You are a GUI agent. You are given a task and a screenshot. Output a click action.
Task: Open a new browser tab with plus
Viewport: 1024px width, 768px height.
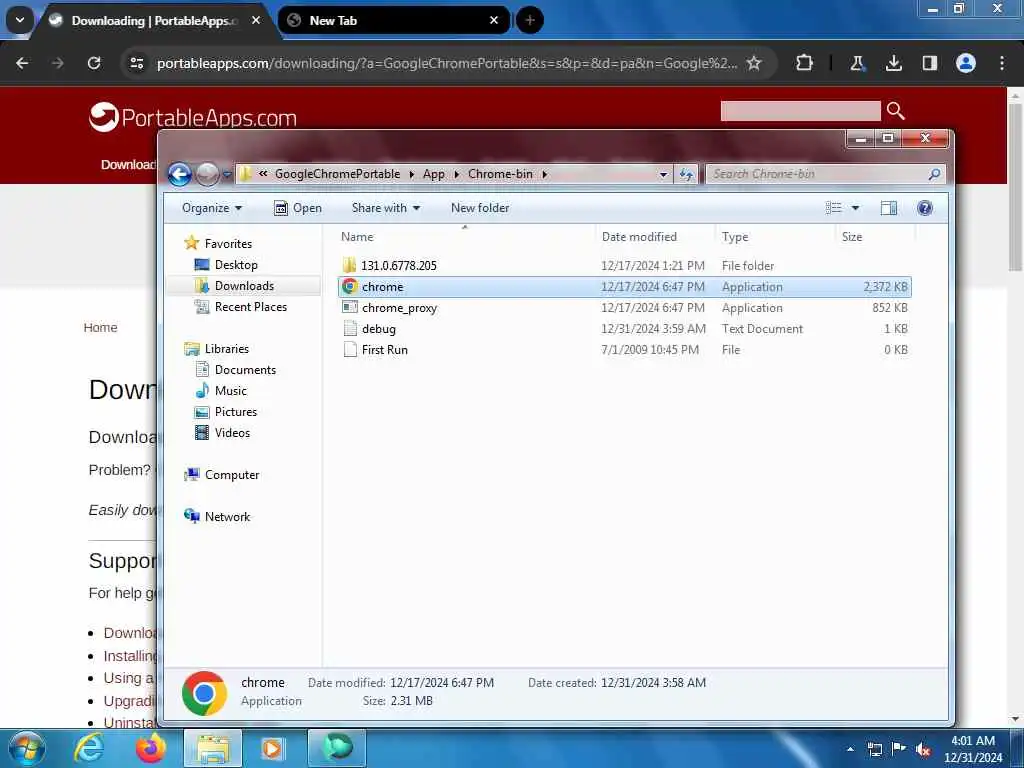pos(530,20)
